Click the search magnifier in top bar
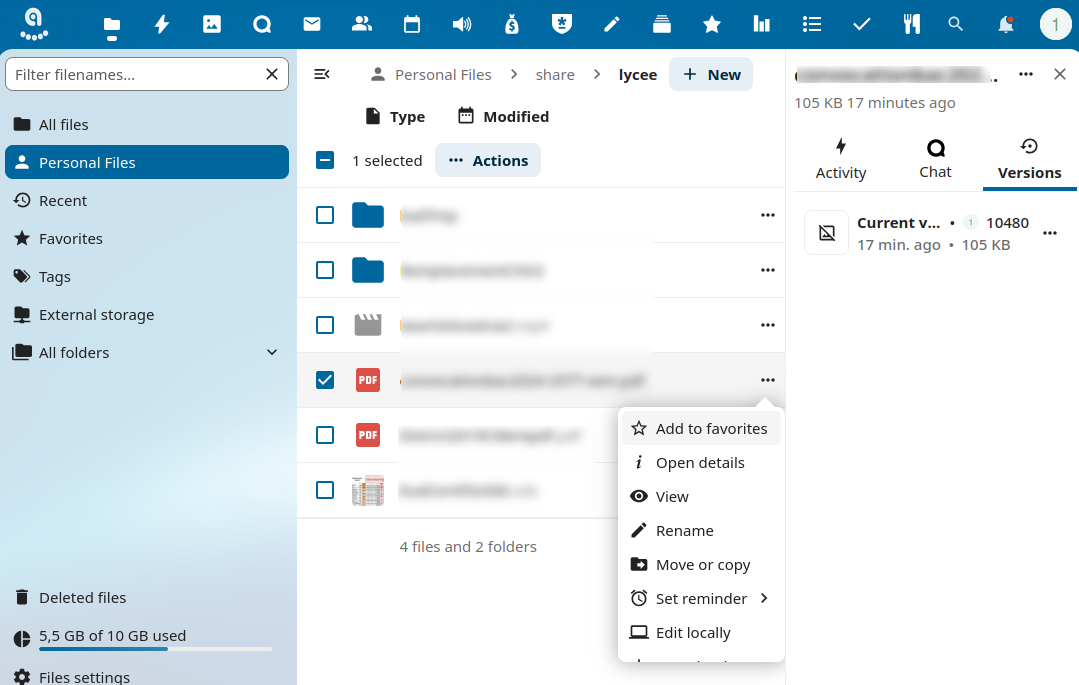Viewport: 1079px width, 685px height. [x=956, y=25]
